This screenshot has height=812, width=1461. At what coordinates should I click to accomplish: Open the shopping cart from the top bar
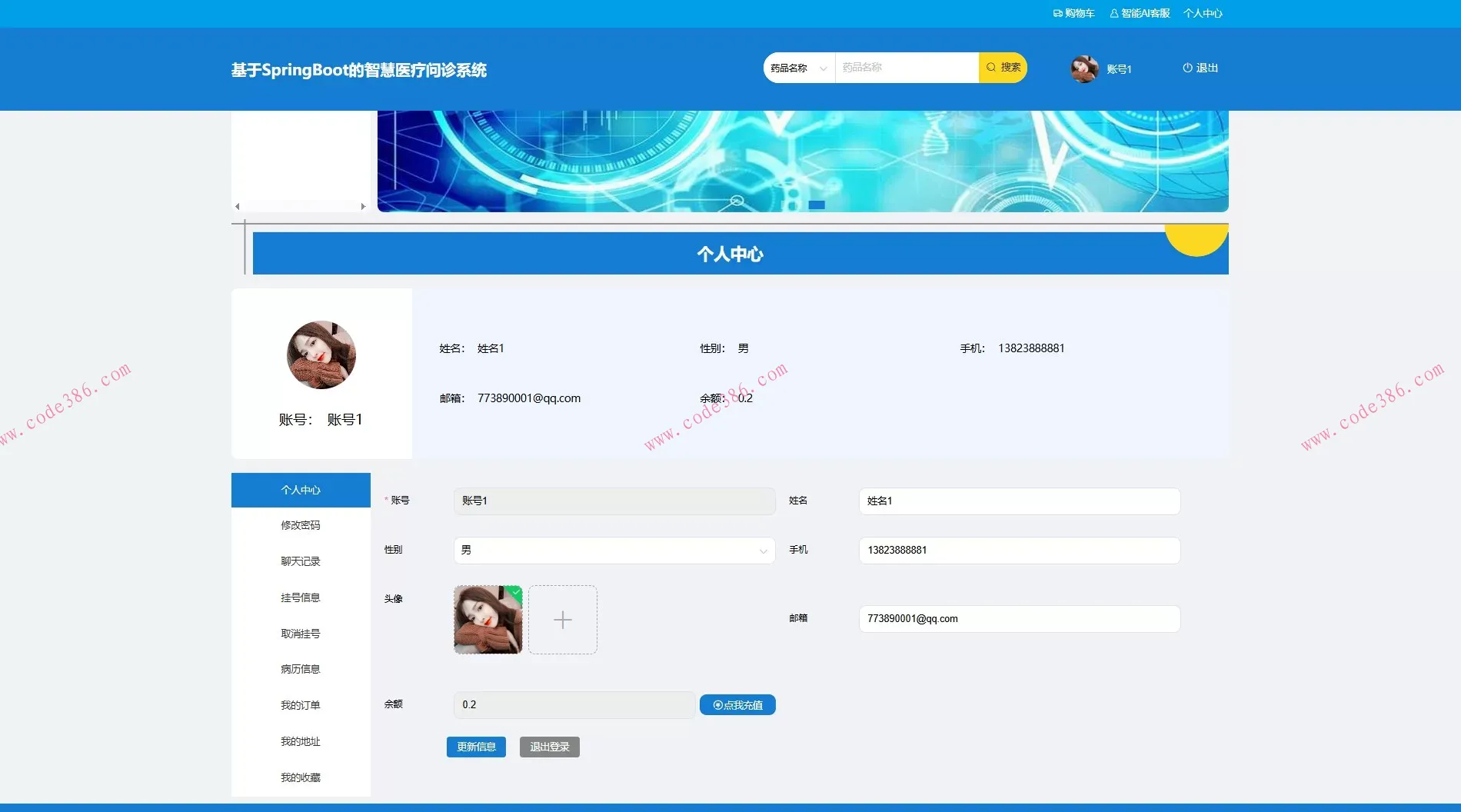point(1076,13)
